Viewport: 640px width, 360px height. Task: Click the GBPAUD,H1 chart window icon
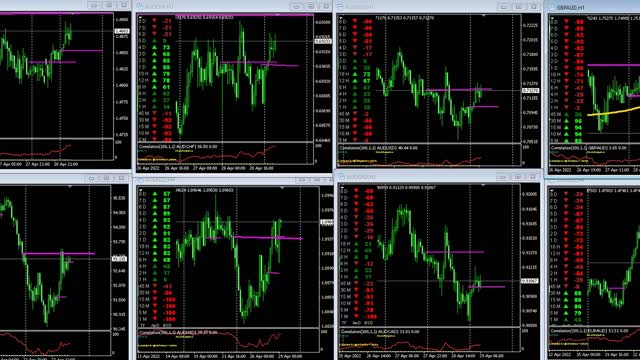[x=552, y=7]
